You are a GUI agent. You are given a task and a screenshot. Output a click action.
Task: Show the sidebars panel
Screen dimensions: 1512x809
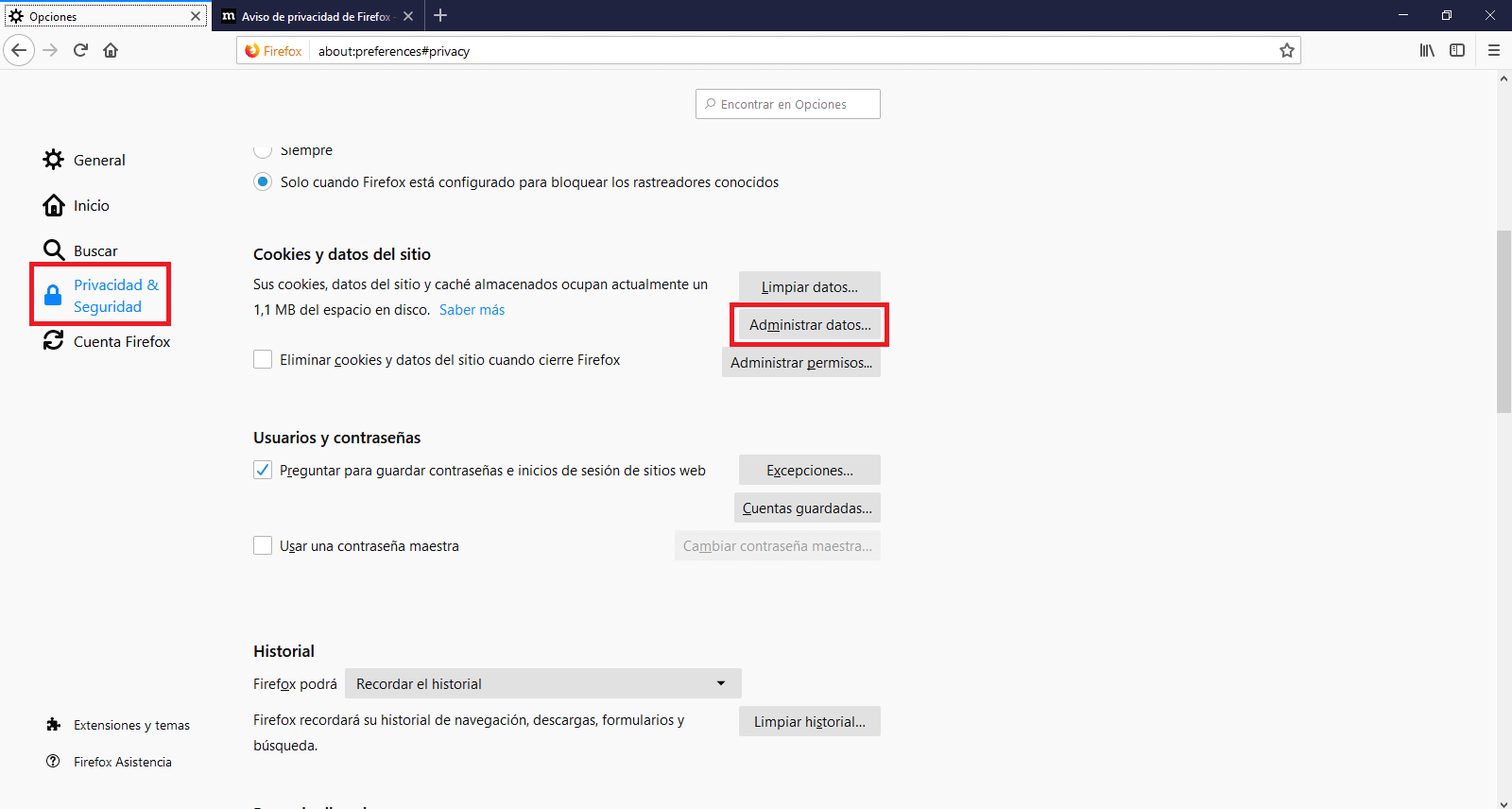1457,50
